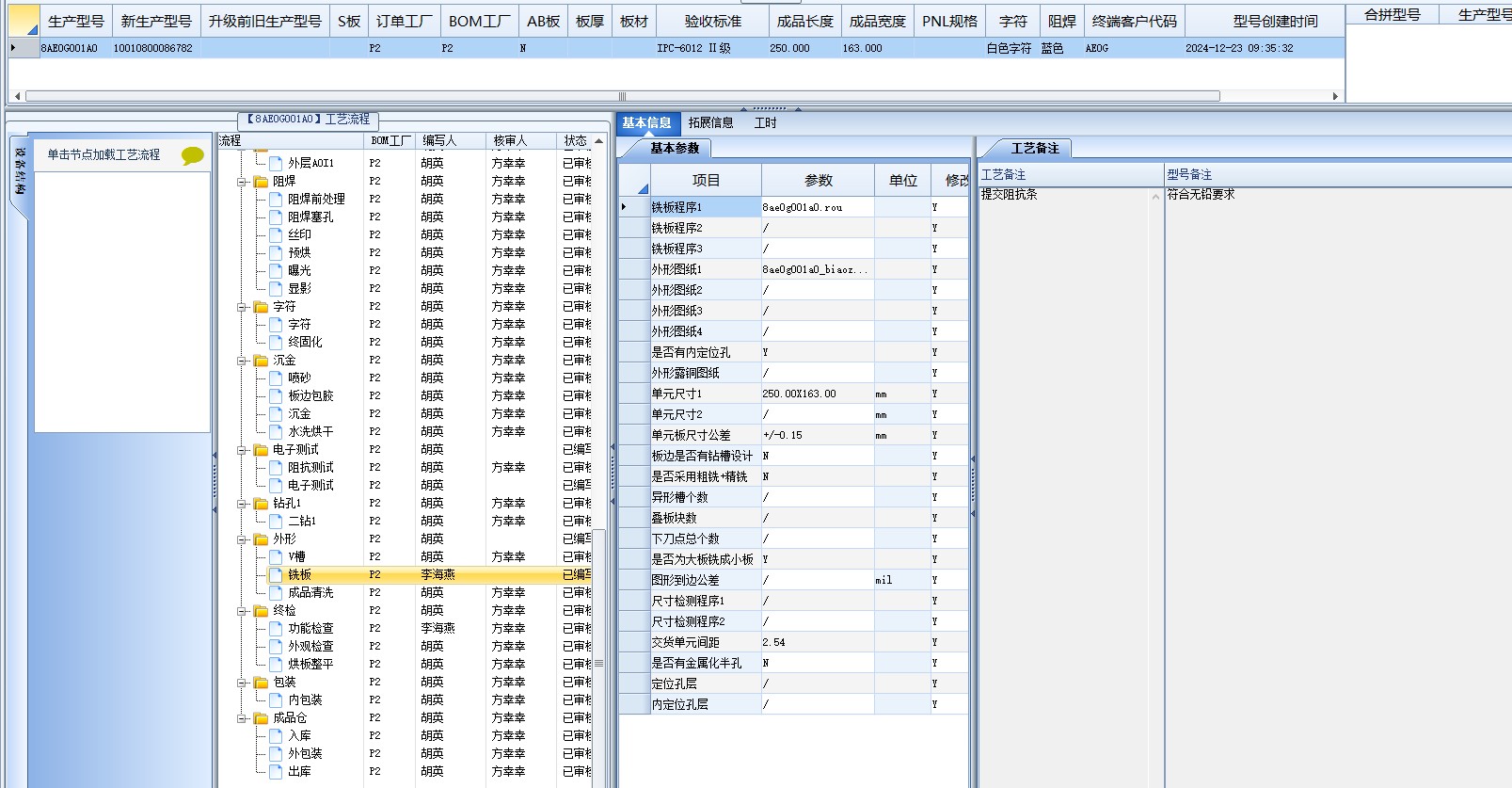Click the +/-0.15 tolerance cell
This screenshot has width=1512, height=788.
[x=818, y=435]
